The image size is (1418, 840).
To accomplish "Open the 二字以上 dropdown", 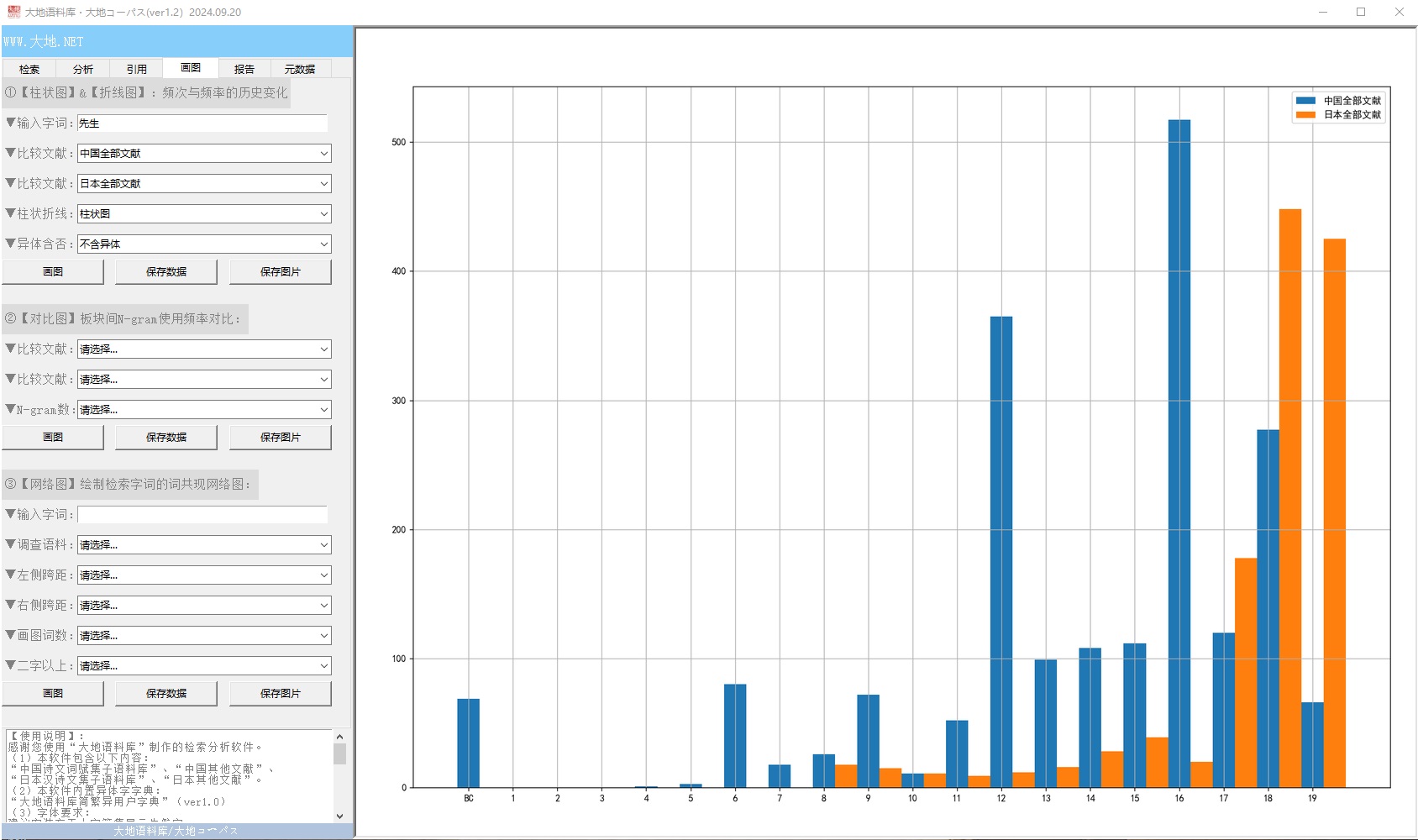I will pyautogui.click(x=204, y=665).
